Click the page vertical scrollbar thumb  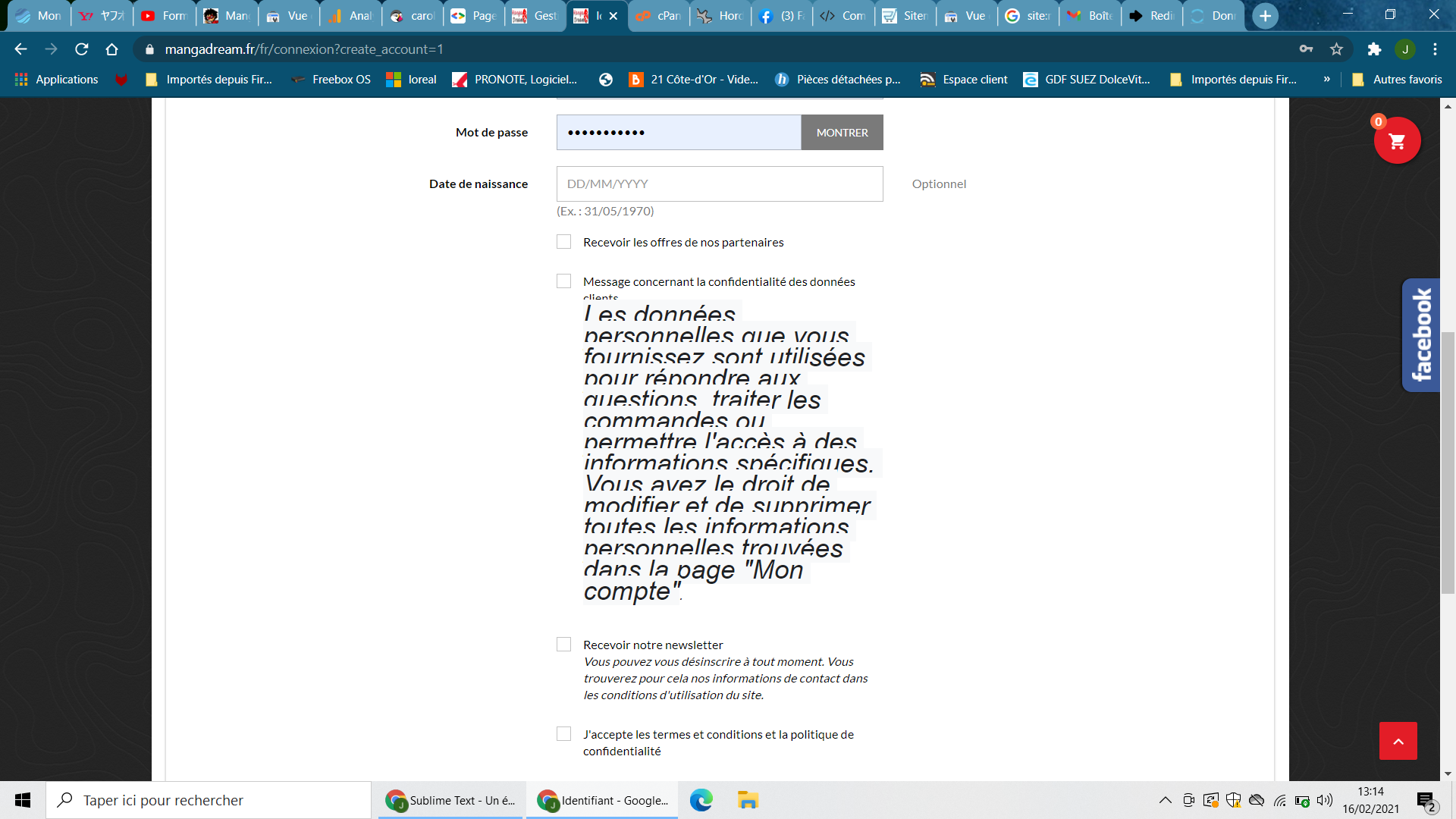(x=1448, y=463)
